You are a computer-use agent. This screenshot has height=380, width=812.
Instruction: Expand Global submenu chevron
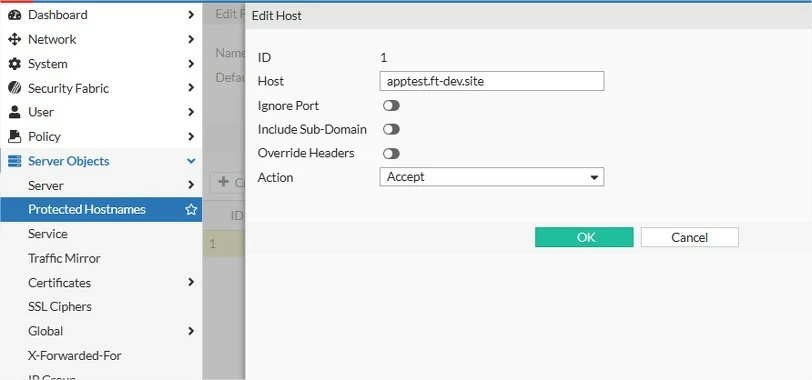(x=191, y=331)
